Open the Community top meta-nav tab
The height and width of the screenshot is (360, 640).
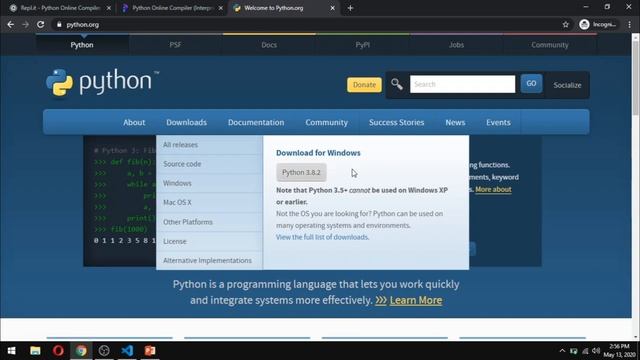pos(550,45)
